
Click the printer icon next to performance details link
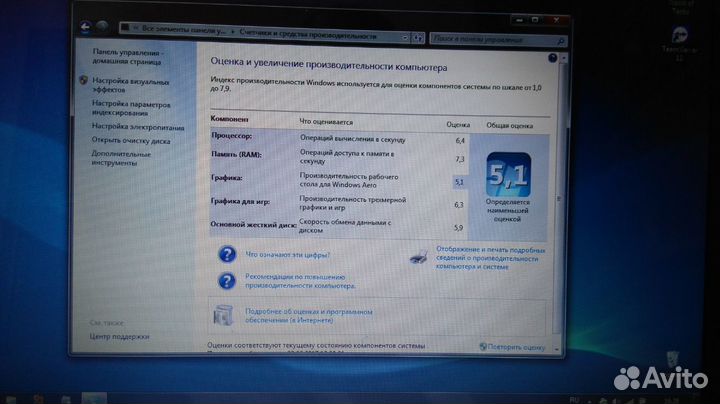[419, 258]
